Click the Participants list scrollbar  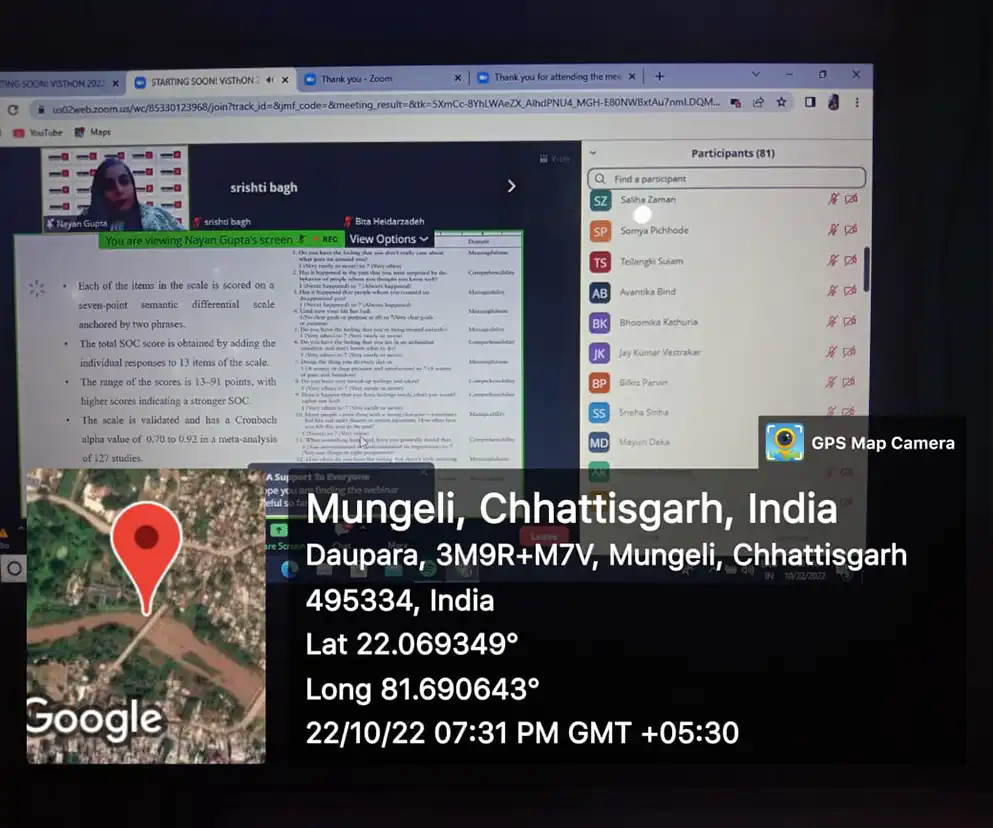tap(866, 269)
